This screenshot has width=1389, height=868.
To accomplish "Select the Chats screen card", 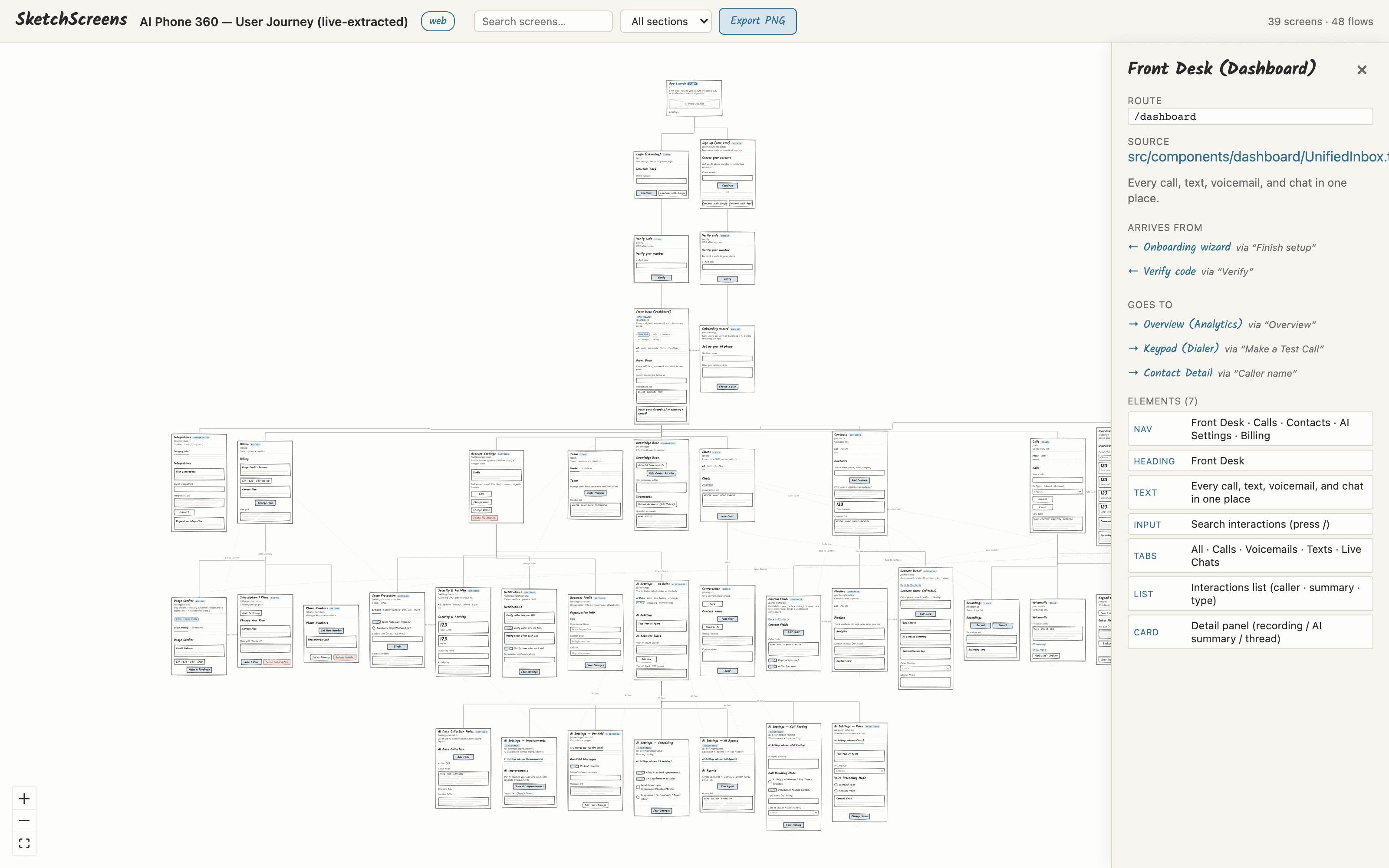I will click(x=727, y=486).
